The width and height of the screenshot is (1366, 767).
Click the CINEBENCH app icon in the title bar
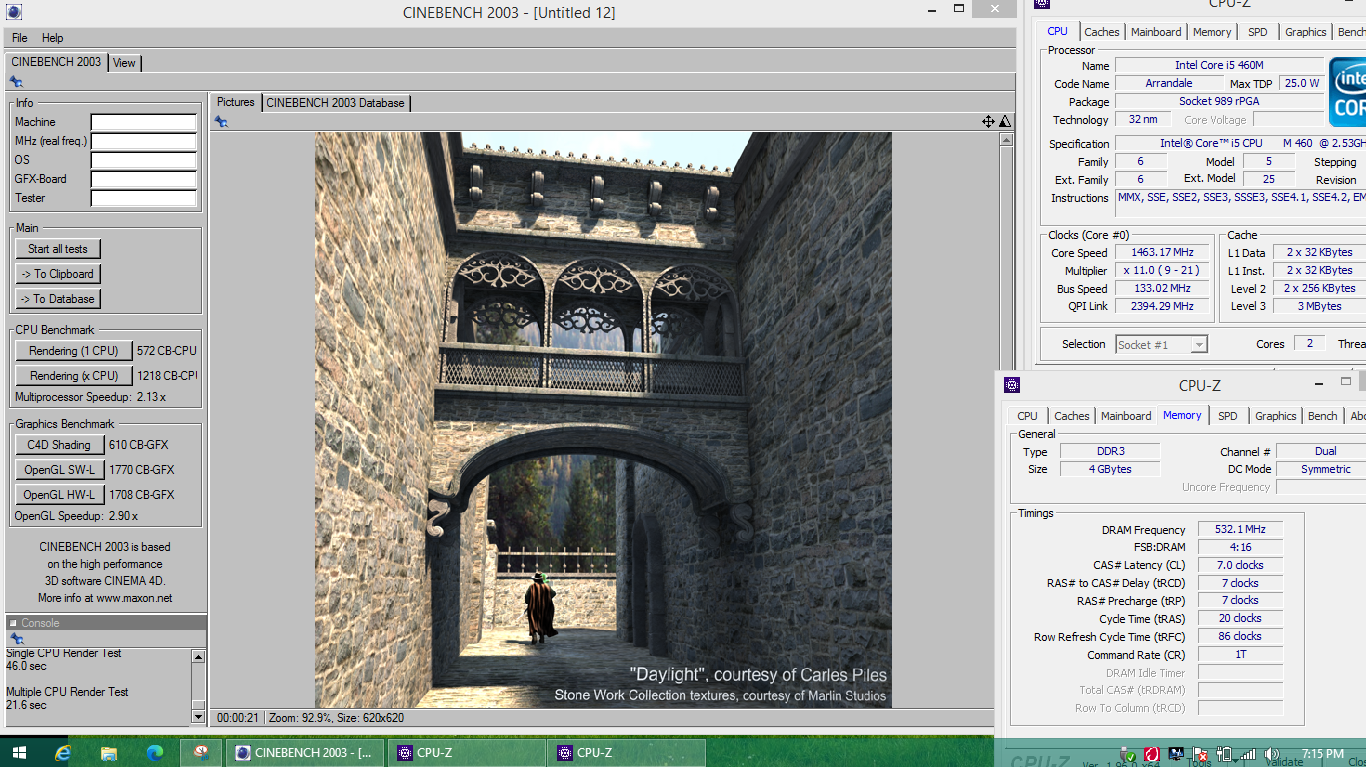click(14, 12)
